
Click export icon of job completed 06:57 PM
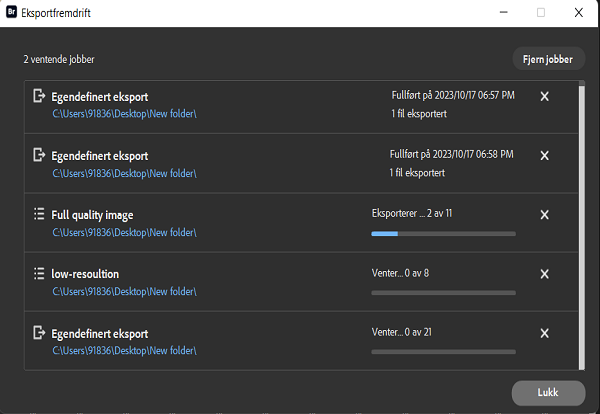[x=39, y=96]
